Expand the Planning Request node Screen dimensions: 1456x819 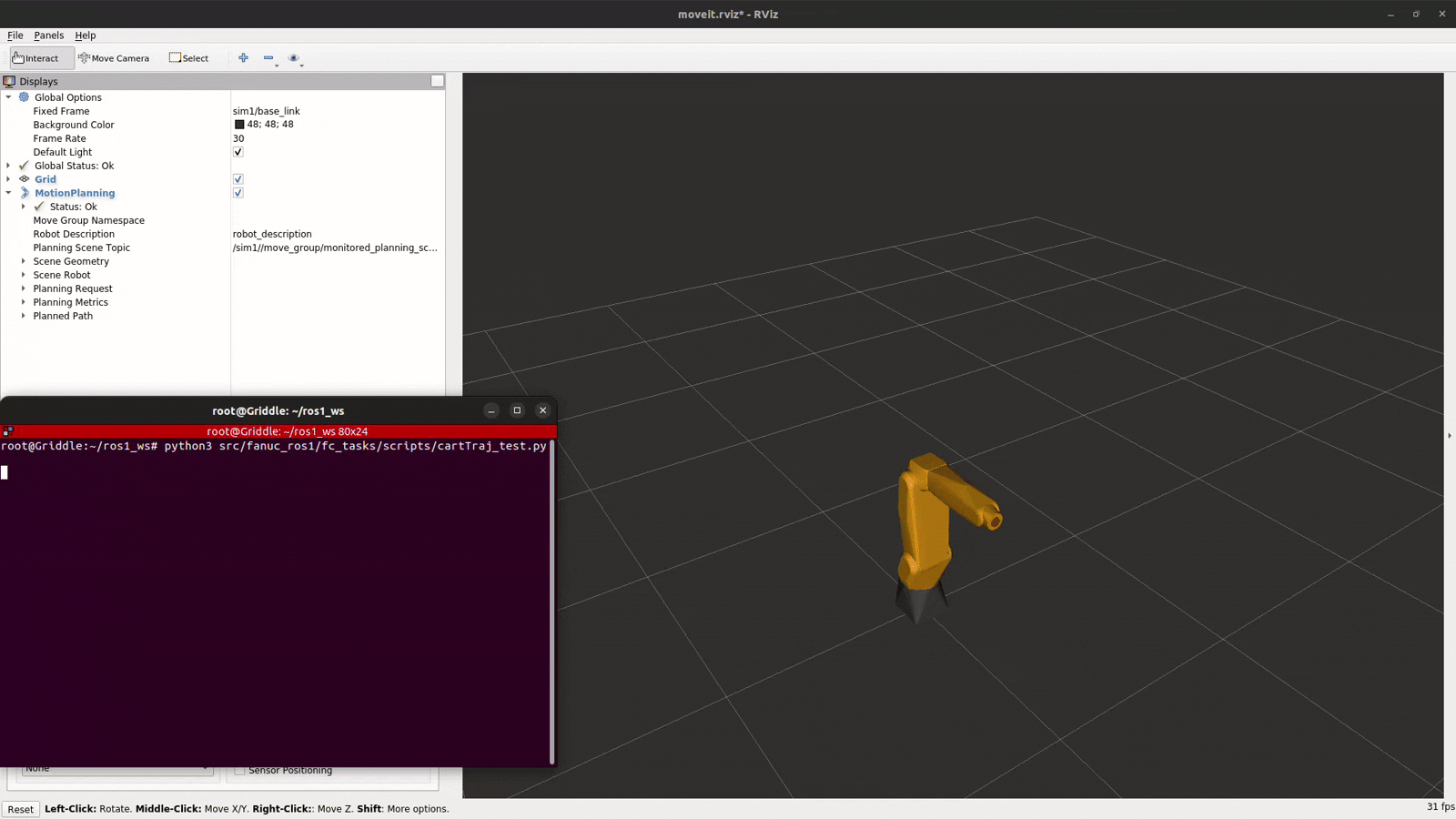coord(24,288)
